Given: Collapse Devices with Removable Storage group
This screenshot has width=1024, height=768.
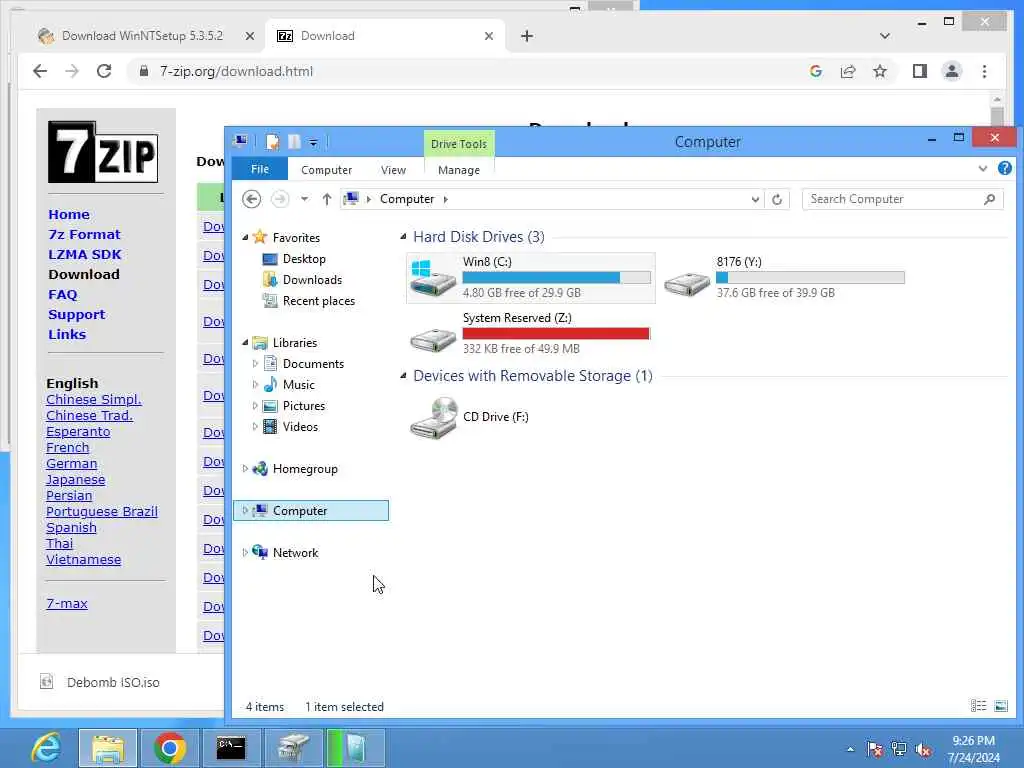Looking at the screenshot, I should tap(403, 376).
